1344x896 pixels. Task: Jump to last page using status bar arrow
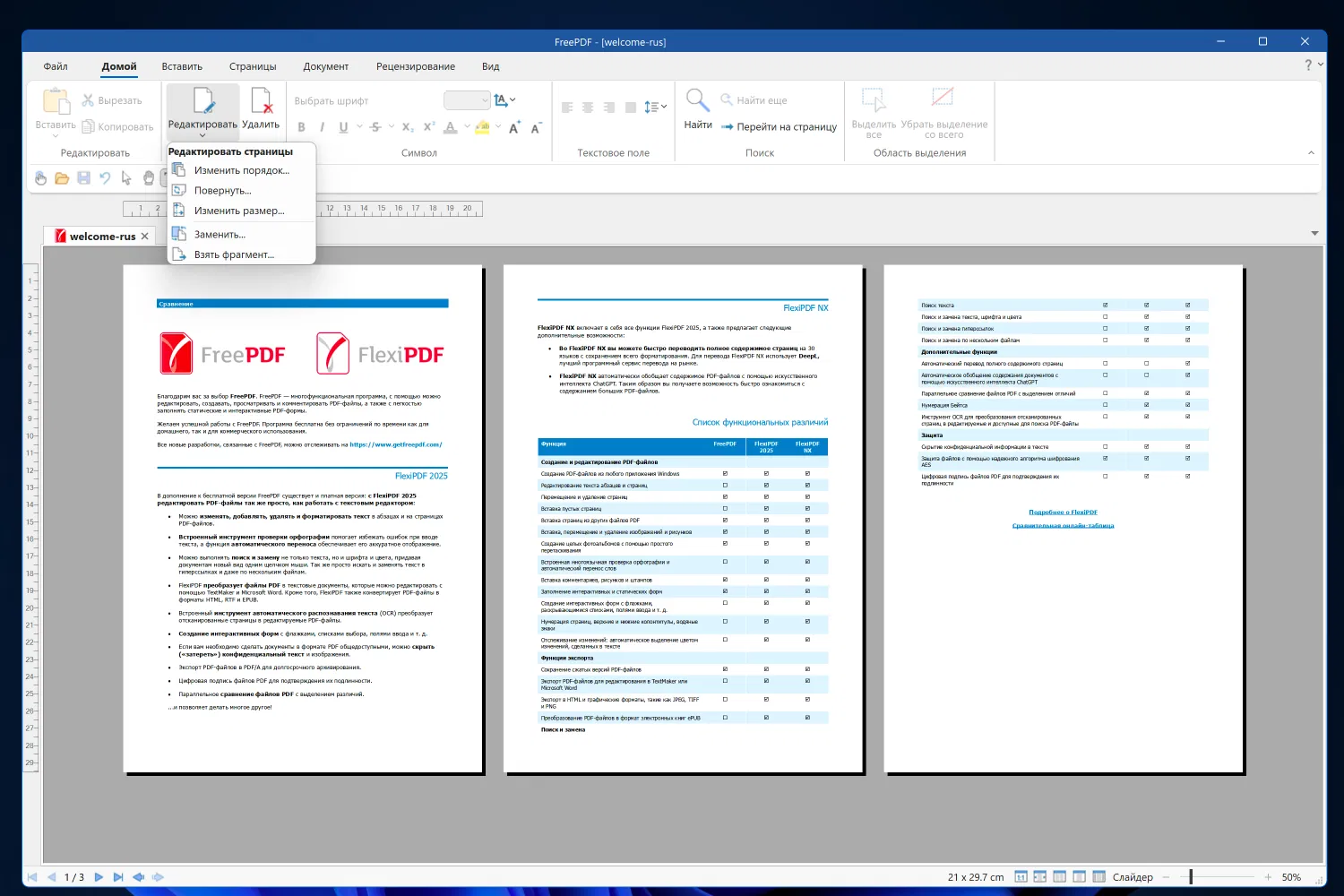118,877
